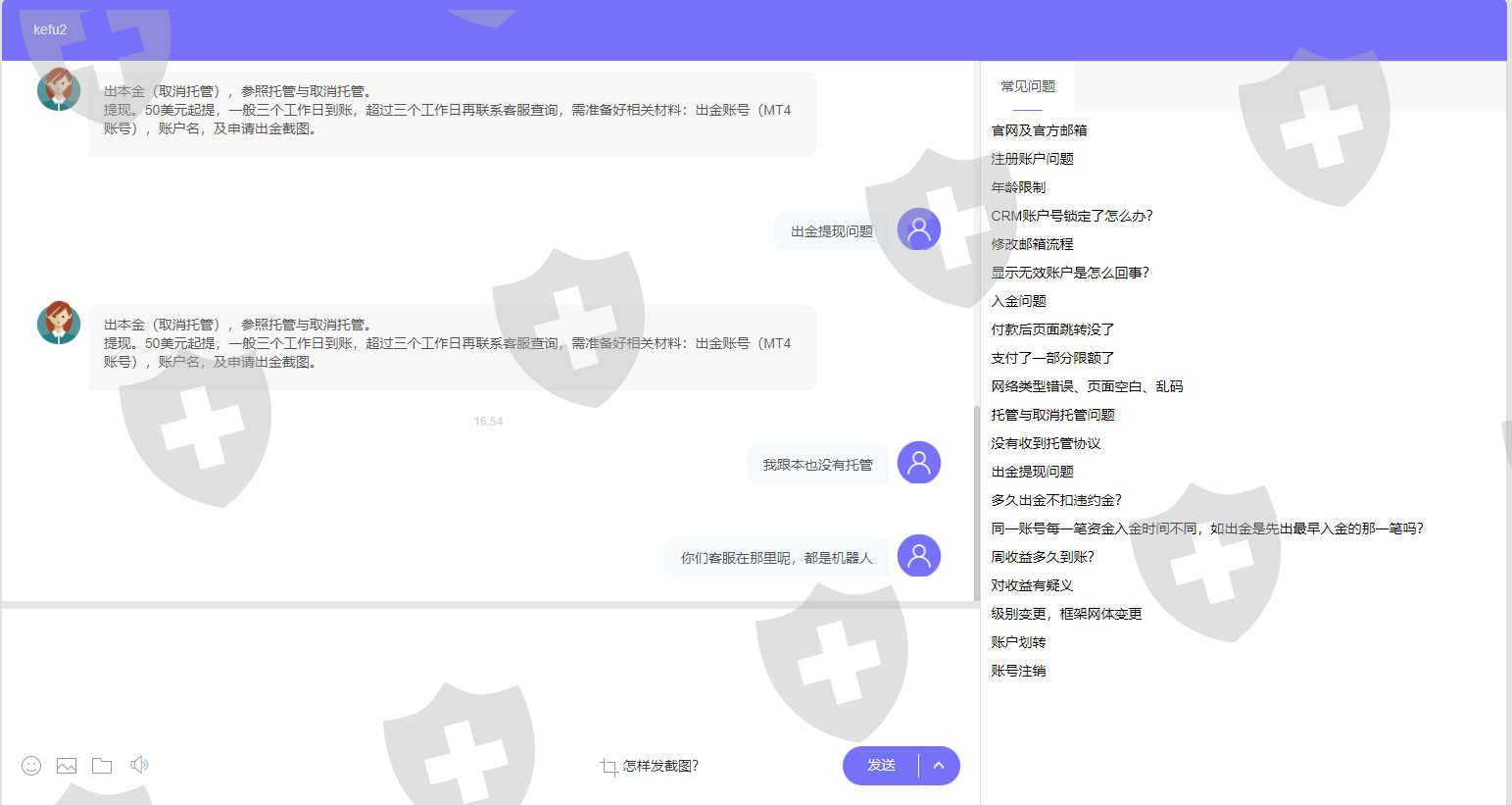Click the chat history vertical scrollbar
This screenshot has width=1512, height=805.
[x=976, y=500]
